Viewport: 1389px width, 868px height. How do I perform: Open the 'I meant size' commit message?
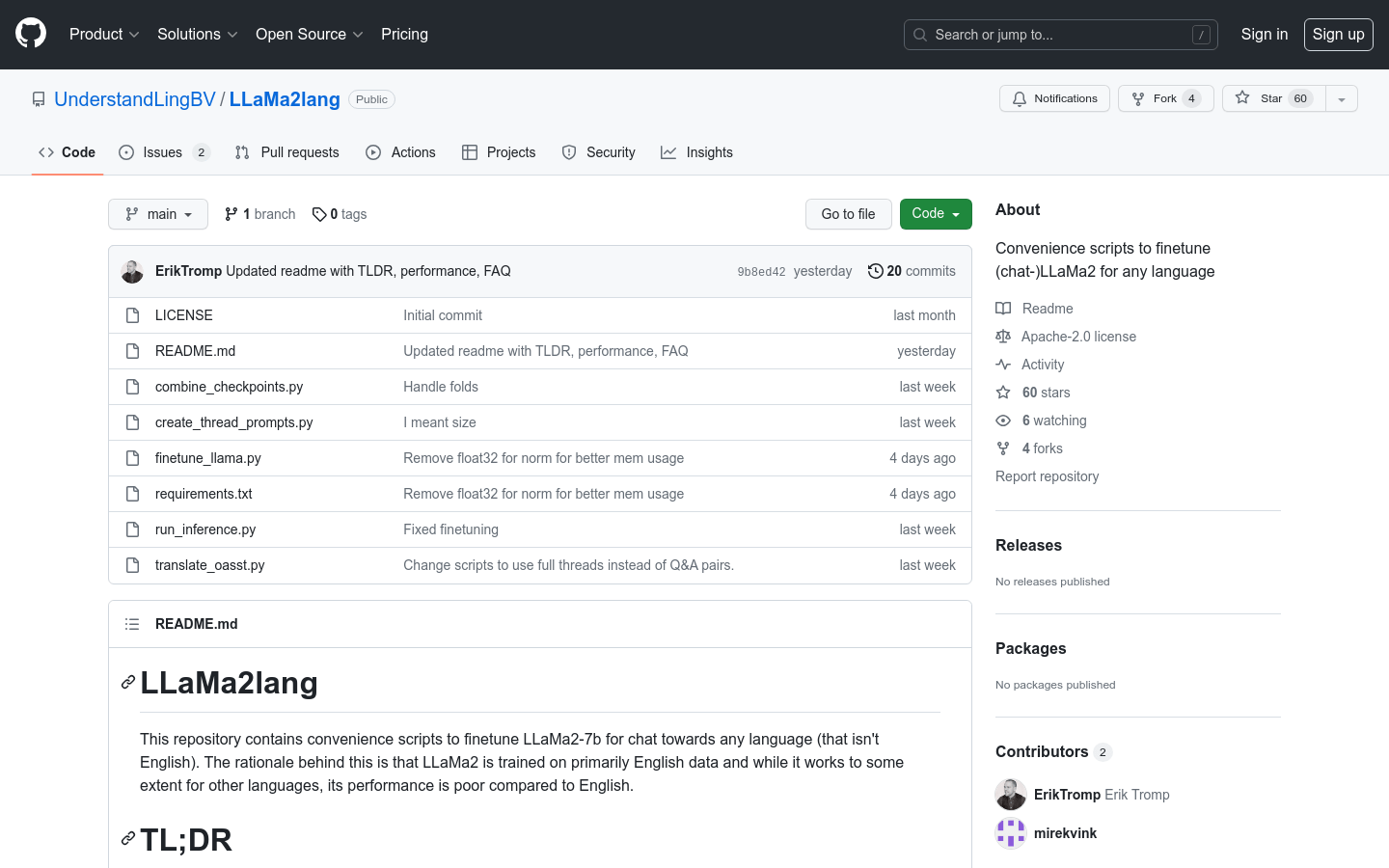coord(440,422)
